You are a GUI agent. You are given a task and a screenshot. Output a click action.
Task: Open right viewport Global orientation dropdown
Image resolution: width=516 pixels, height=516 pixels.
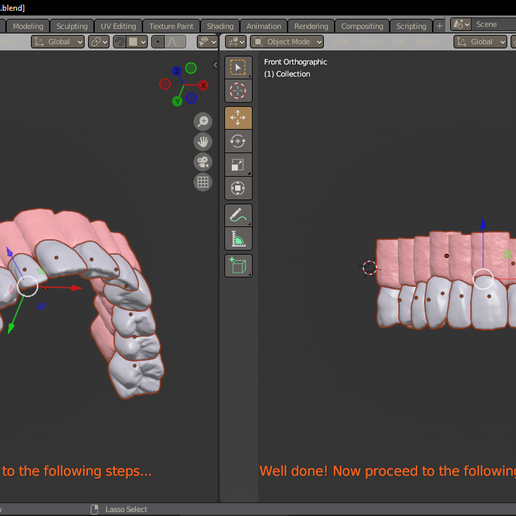(480, 42)
